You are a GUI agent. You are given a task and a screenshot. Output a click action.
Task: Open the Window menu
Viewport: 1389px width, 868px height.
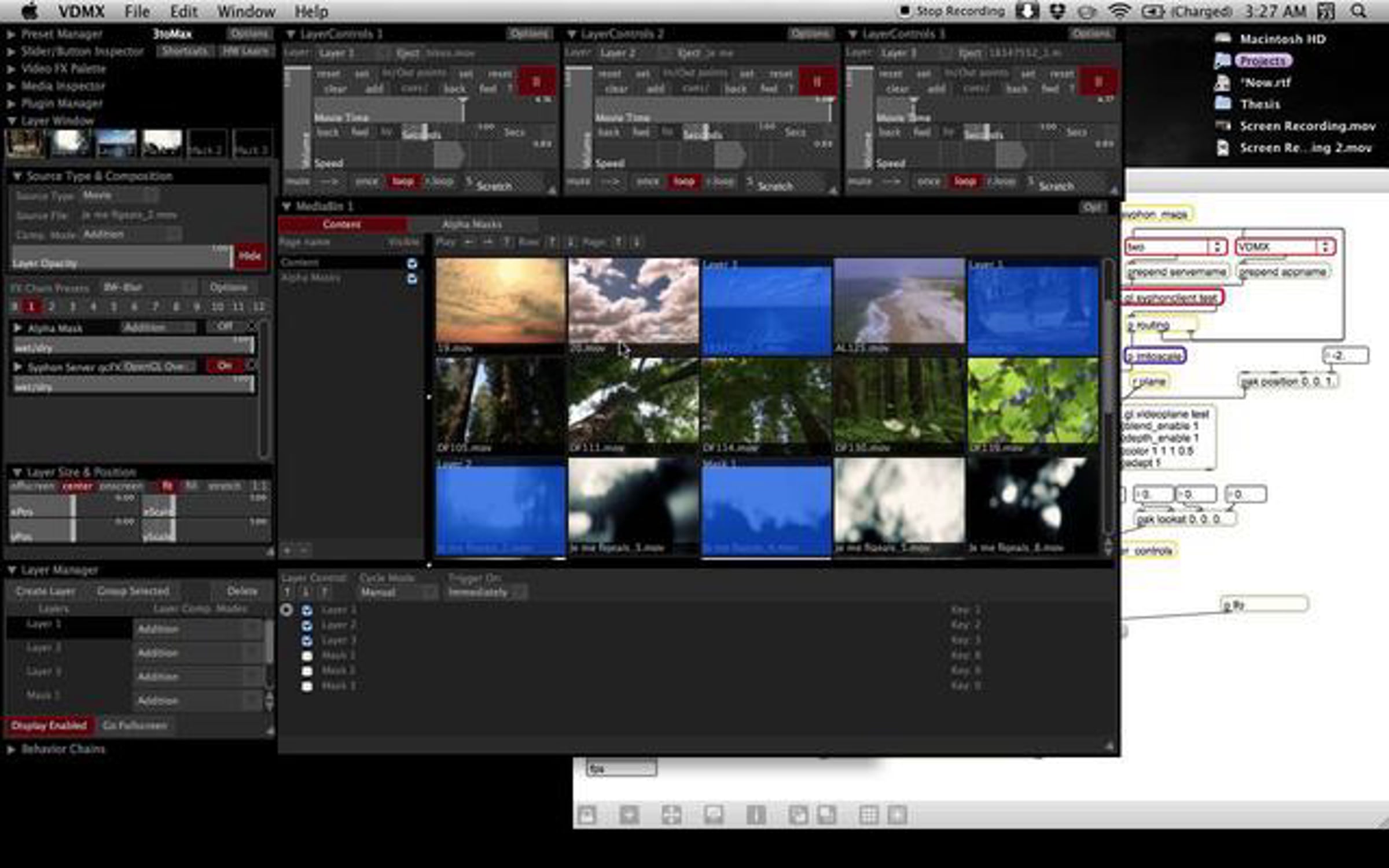[246, 11]
